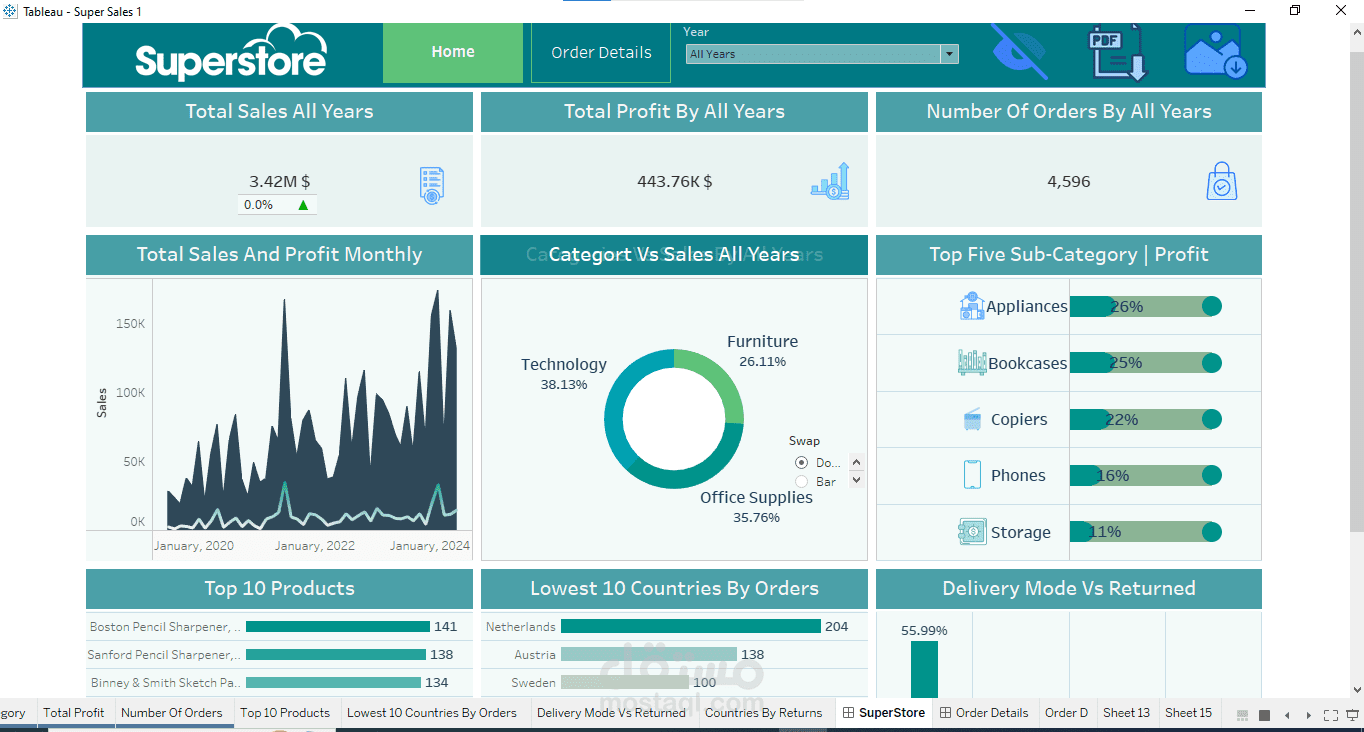Open the Year All Years dropdown
This screenshot has width=1364, height=732.
point(822,54)
